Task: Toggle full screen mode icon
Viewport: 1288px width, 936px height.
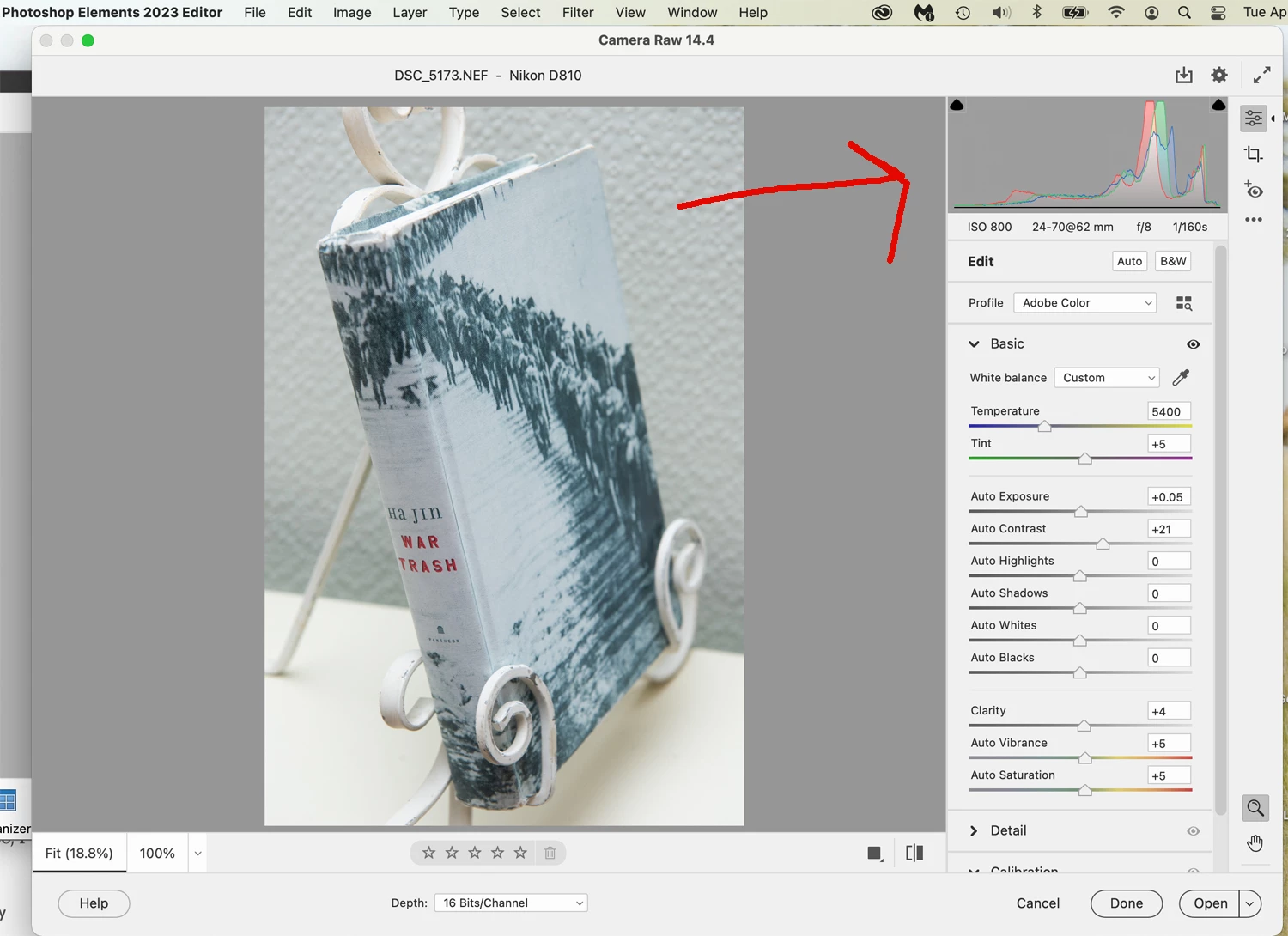Action: click(x=1261, y=76)
